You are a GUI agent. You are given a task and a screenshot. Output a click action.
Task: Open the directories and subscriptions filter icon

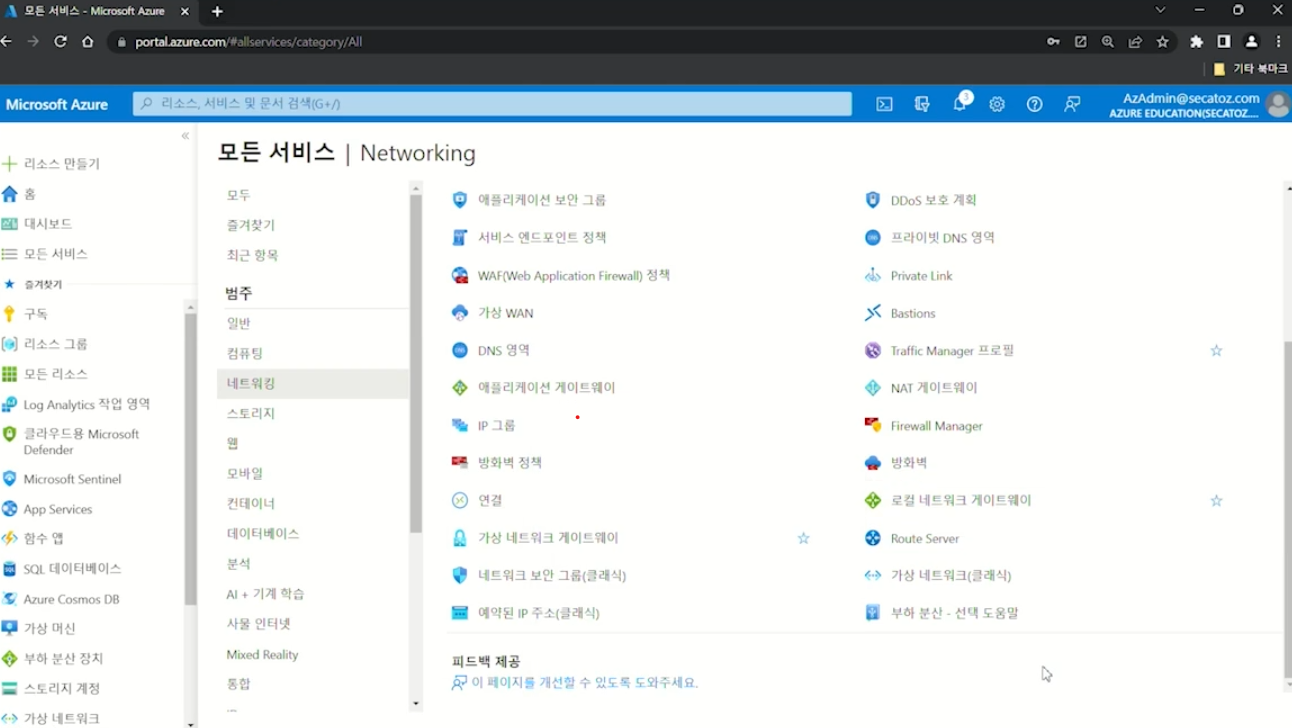click(x=922, y=104)
